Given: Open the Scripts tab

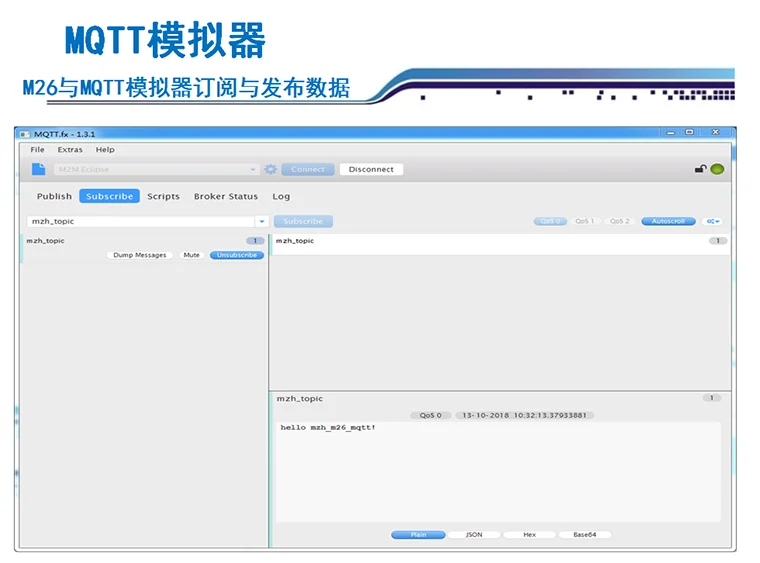Looking at the screenshot, I should [163, 196].
